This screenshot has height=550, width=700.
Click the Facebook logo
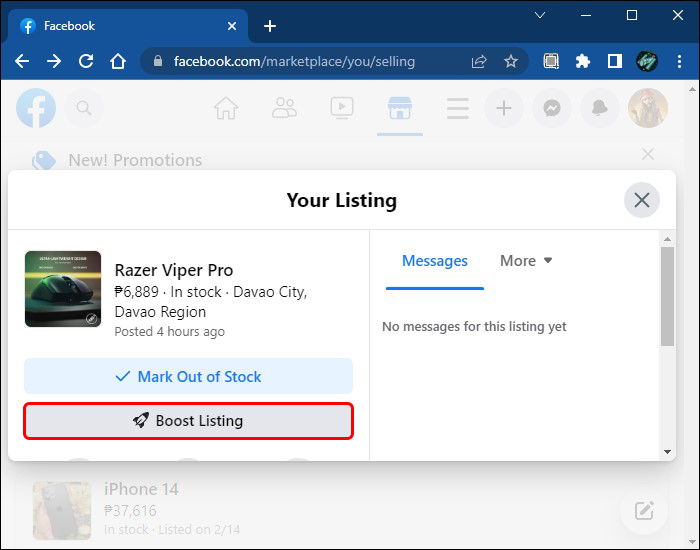[36, 108]
